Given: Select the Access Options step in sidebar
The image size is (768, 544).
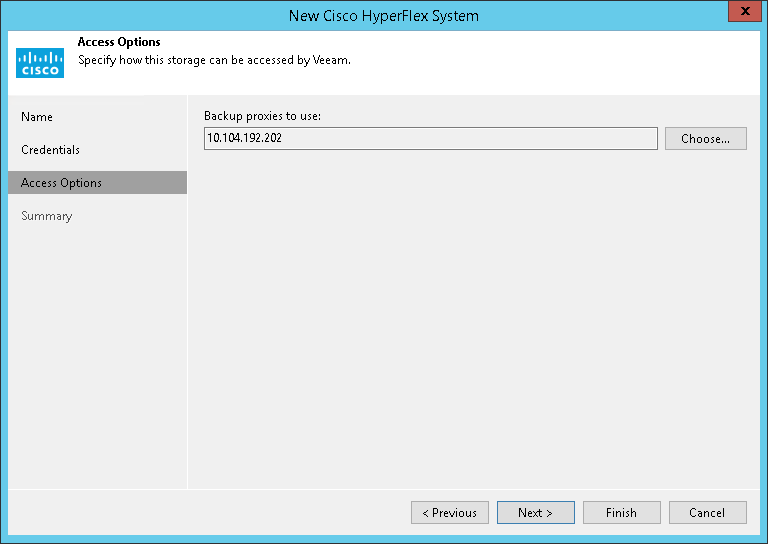Looking at the screenshot, I should (97, 183).
